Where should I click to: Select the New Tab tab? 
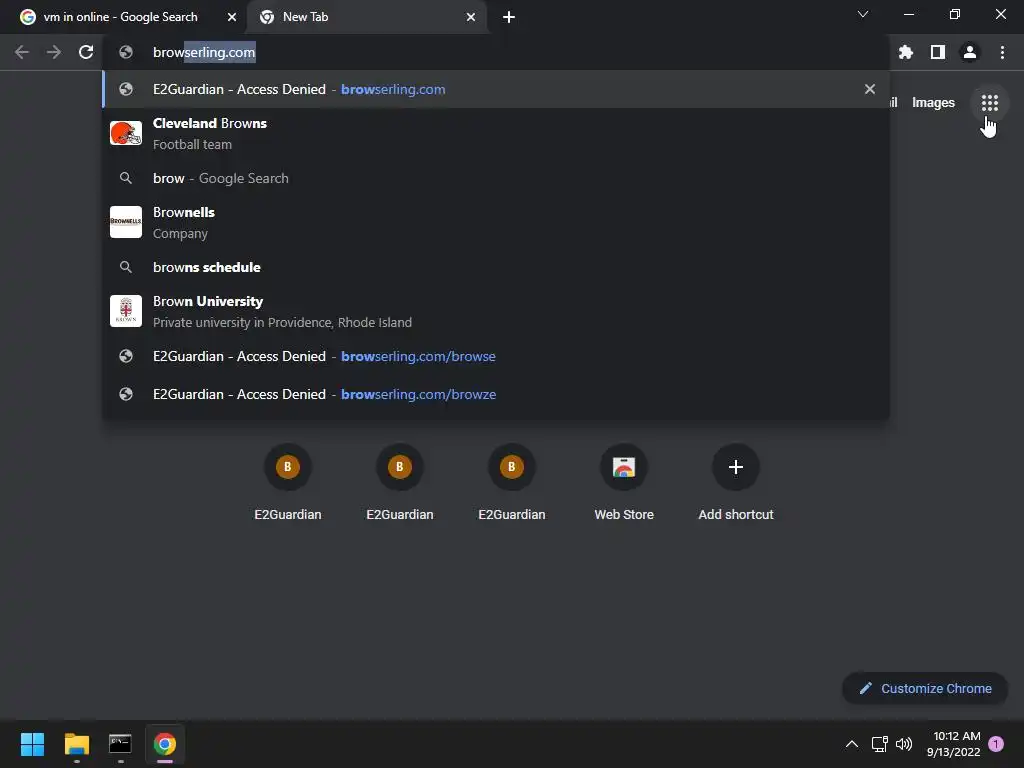coord(366,17)
